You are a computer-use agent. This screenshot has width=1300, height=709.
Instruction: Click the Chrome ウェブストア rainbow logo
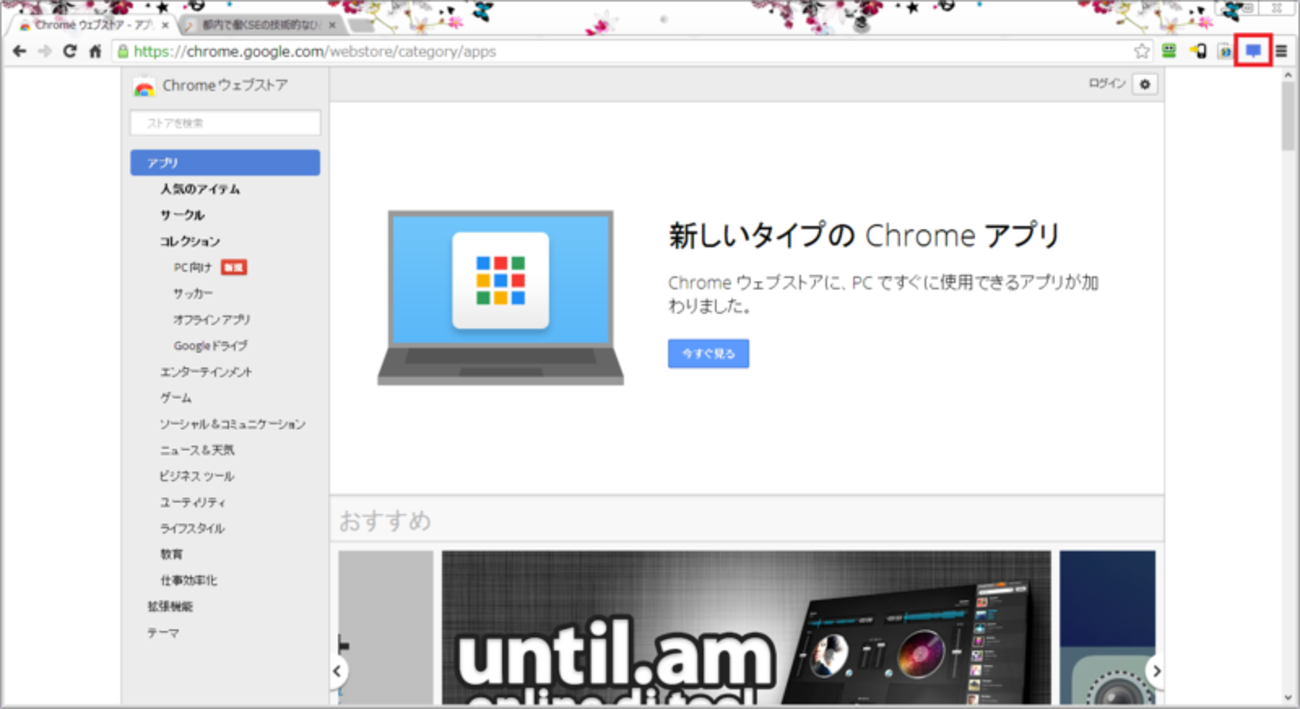click(x=144, y=87)
